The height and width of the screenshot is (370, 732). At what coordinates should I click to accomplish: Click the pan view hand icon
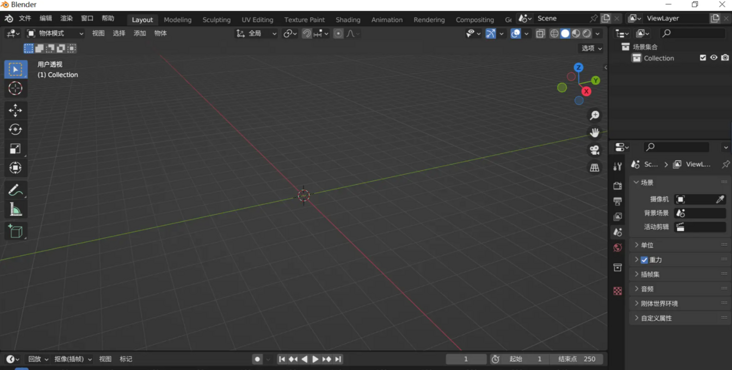(594, 133)
